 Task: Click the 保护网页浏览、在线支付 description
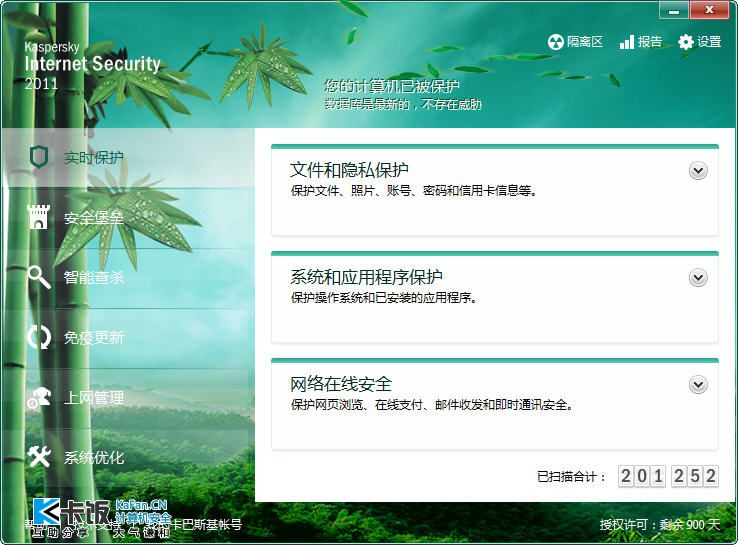(x=432, y=405)
